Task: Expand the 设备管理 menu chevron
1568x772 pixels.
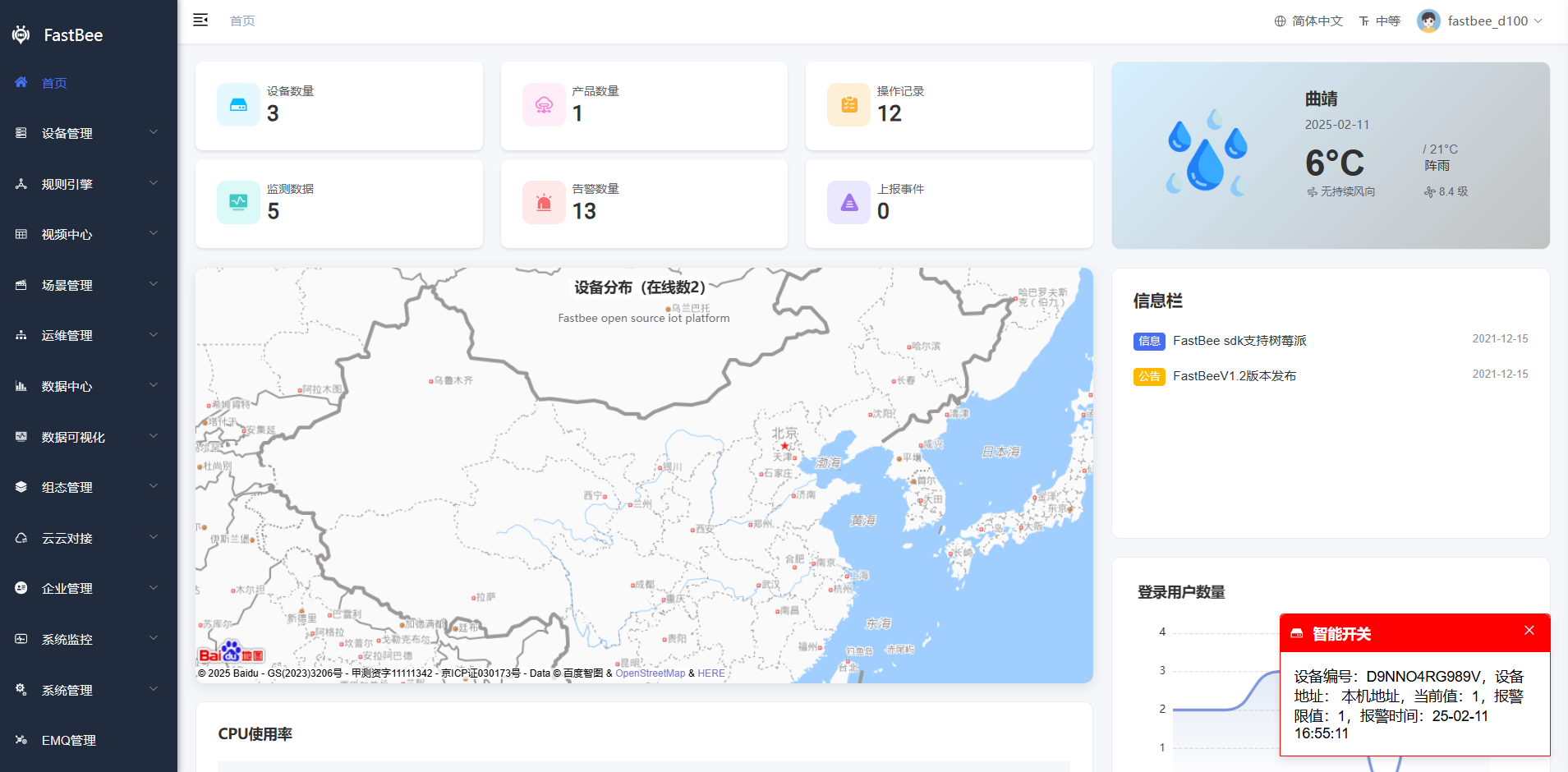Action: (x=154, y=132)
